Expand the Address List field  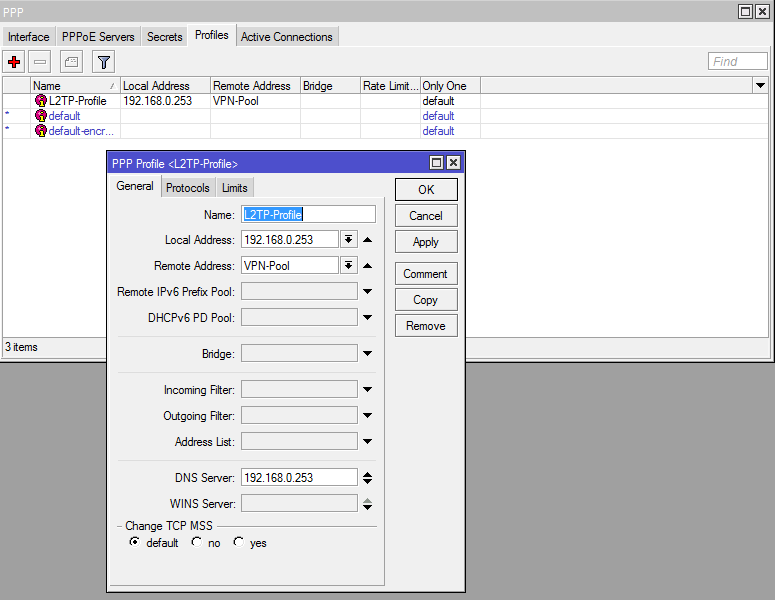[x=367, y=441]
